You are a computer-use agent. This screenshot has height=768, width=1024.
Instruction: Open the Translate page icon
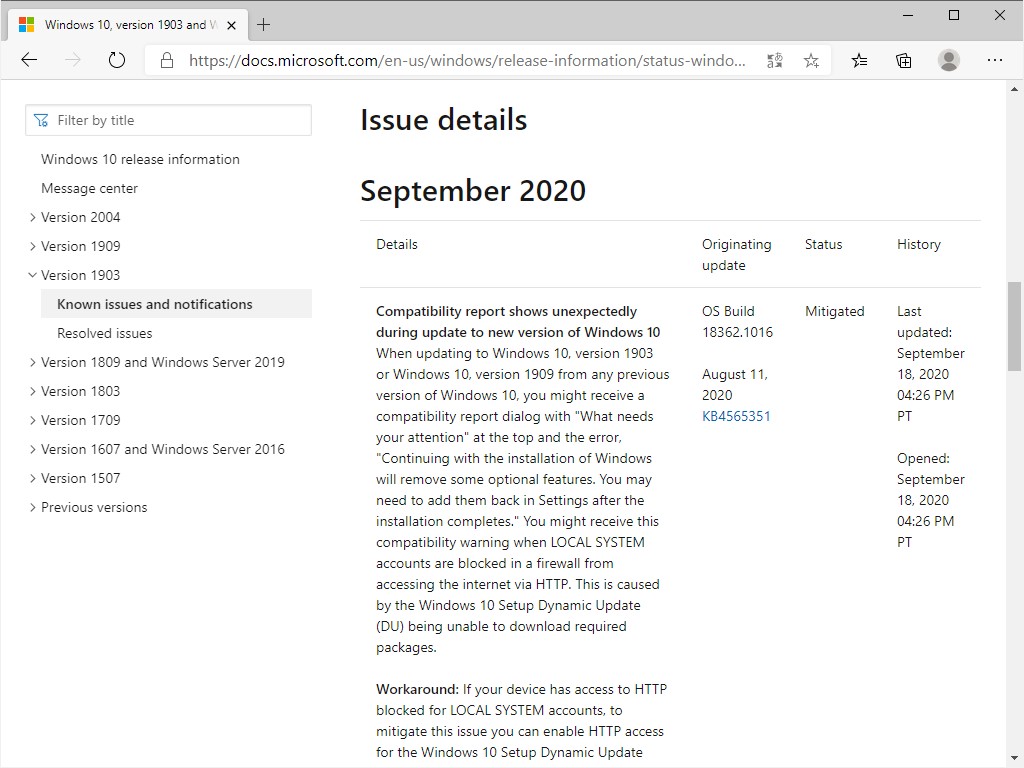pos(774,60)
